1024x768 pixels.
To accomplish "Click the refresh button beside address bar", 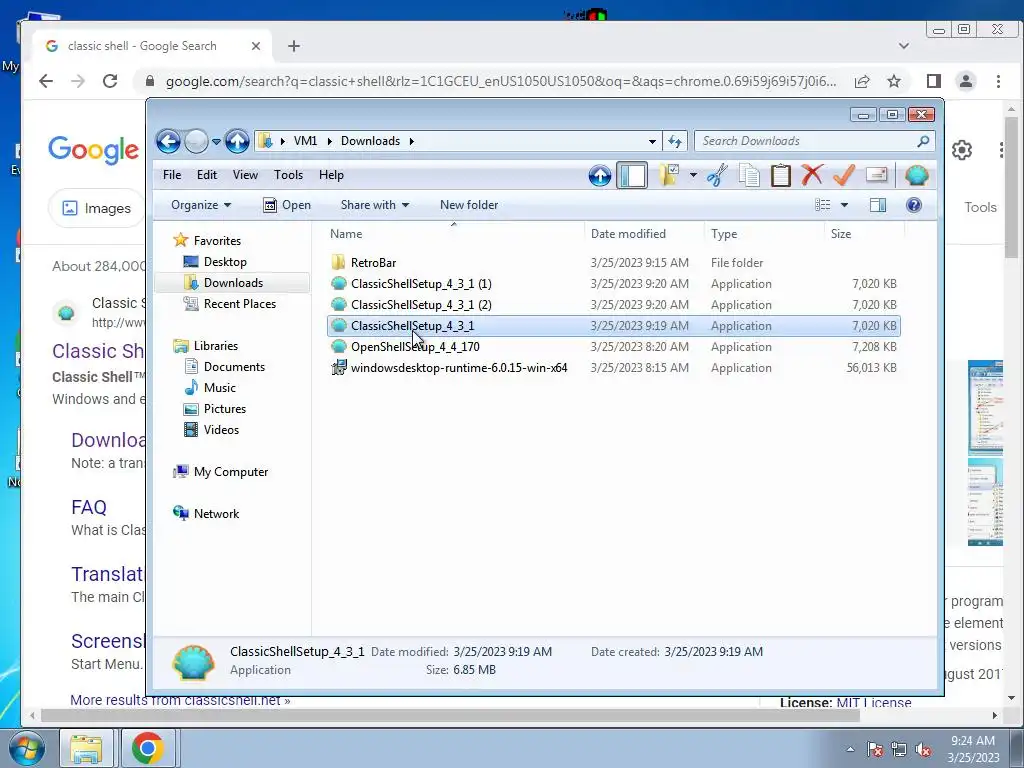I will (x=675, y=141).
